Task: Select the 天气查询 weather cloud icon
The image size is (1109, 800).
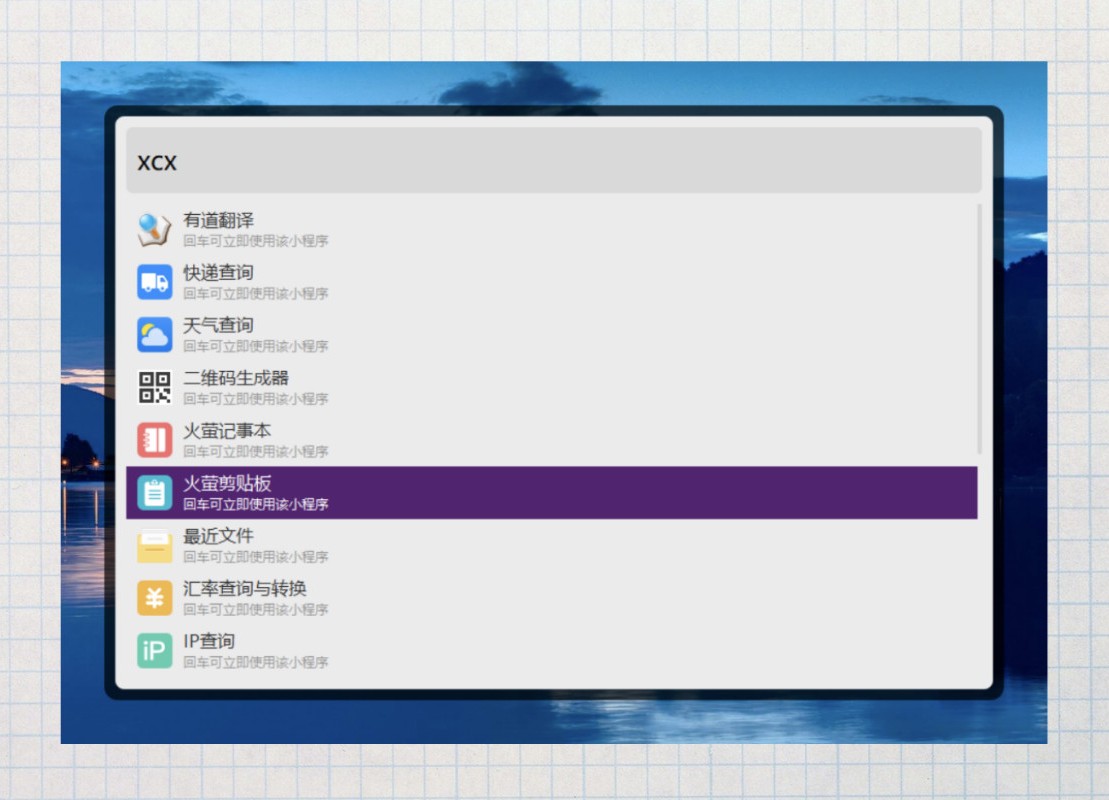Action: point(154,335)
